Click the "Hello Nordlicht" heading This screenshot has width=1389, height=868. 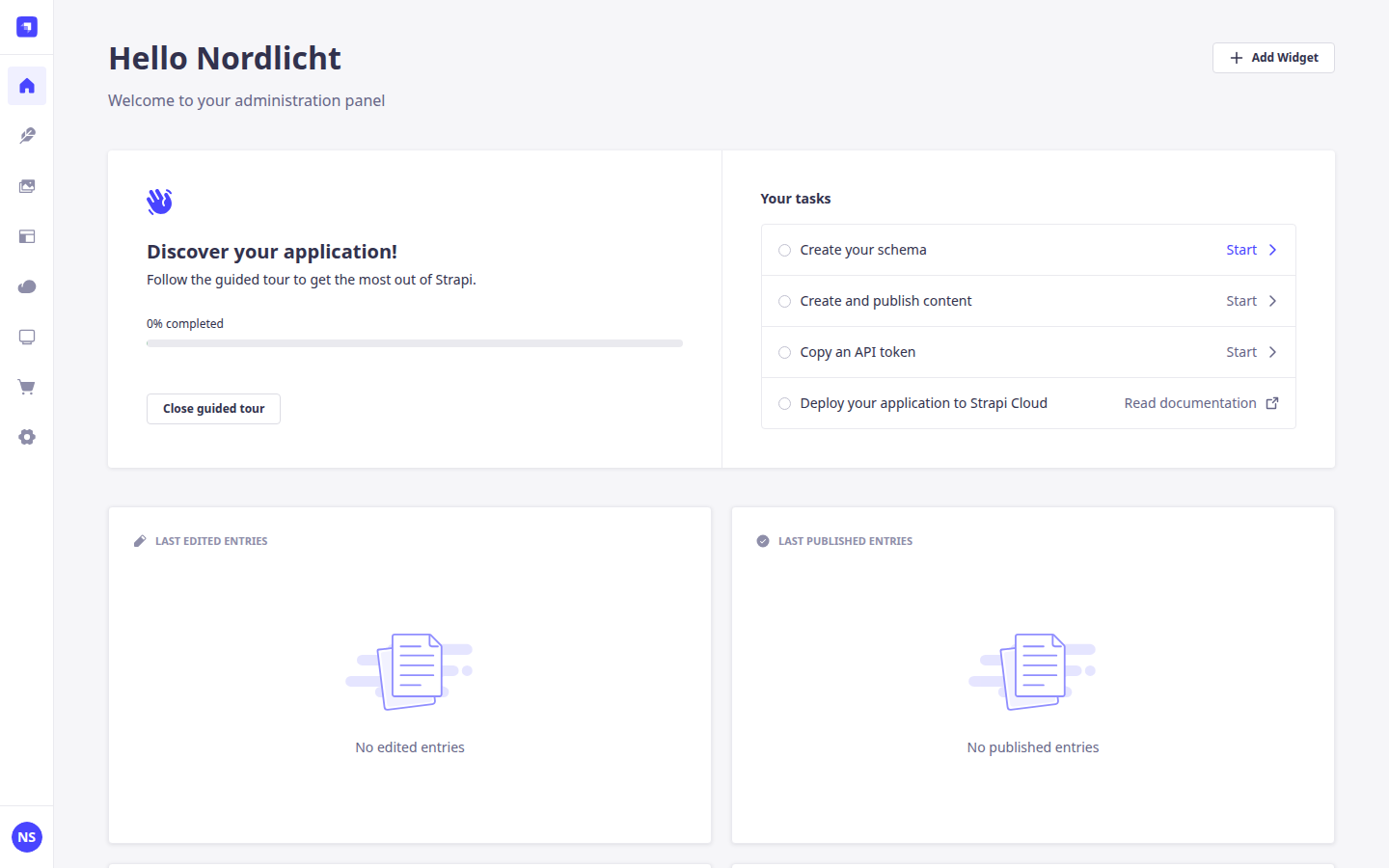(x=225, y=58)
